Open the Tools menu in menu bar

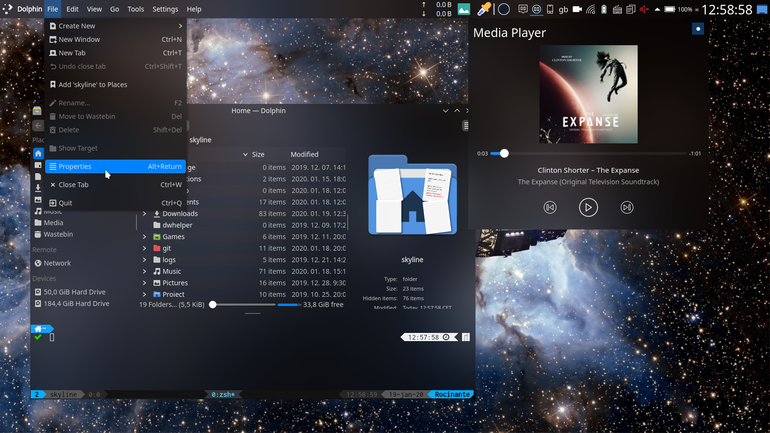click(x=136, y=9)
